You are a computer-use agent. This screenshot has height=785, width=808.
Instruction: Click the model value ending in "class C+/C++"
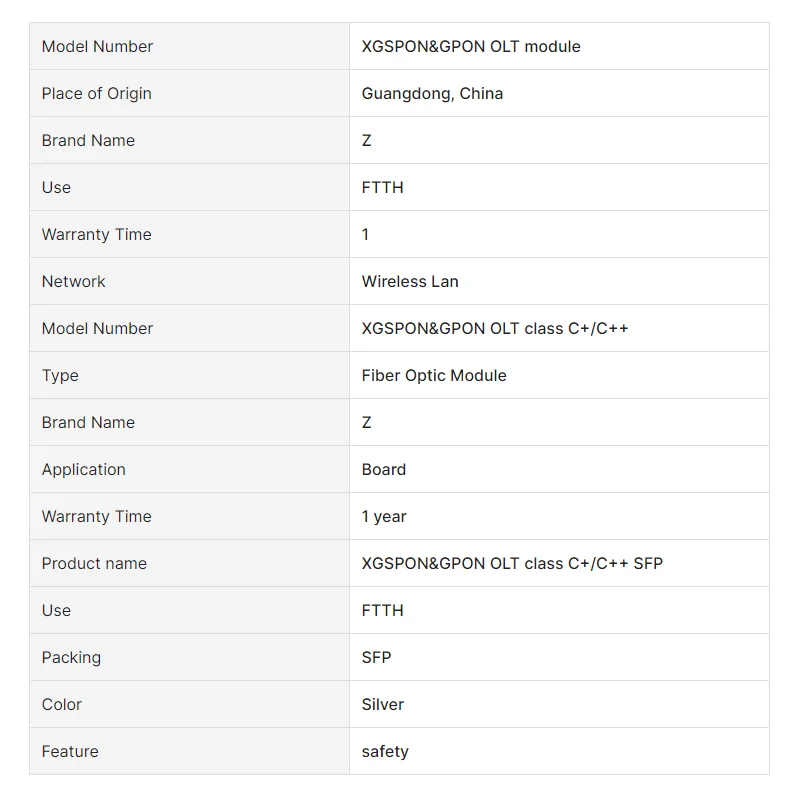coord(495,328)
